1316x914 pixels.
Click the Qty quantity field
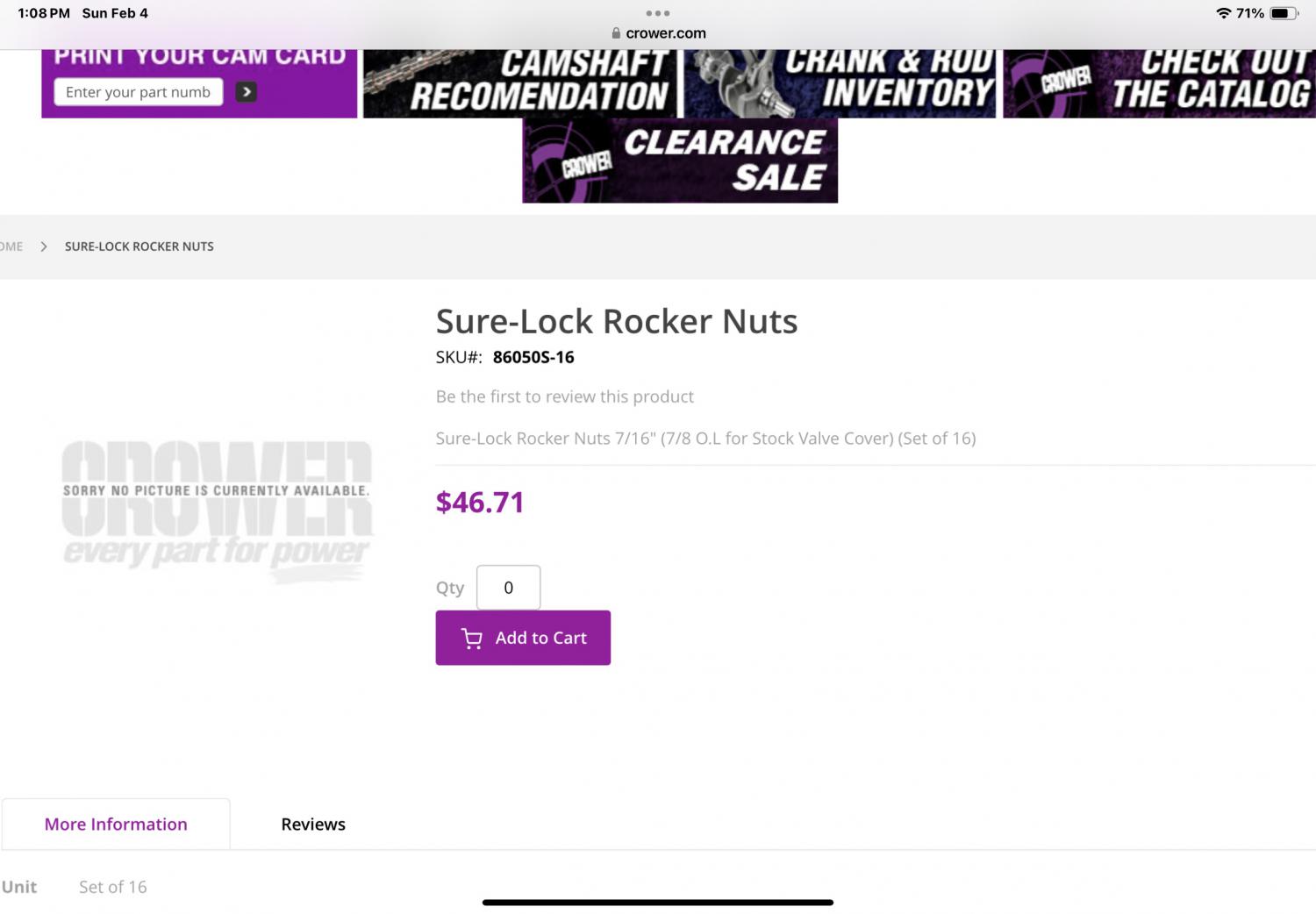click(x=508, y=588)
